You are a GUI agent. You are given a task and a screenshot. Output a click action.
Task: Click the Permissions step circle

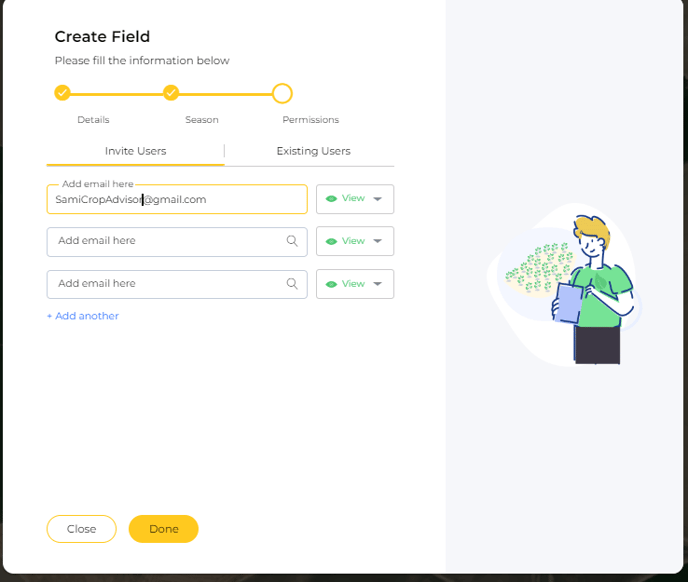[282, 93]
